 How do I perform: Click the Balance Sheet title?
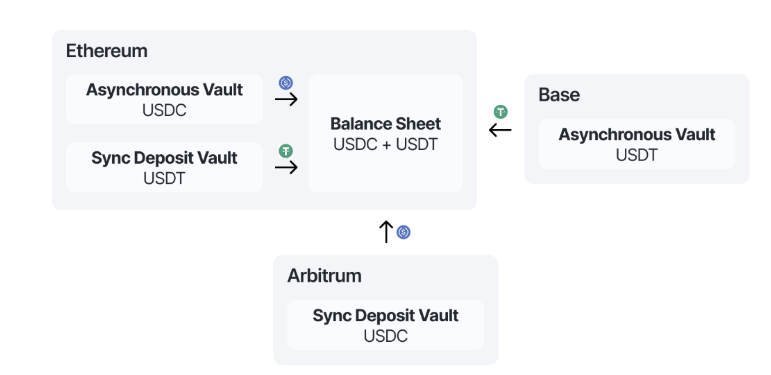(x=386, y=124)
